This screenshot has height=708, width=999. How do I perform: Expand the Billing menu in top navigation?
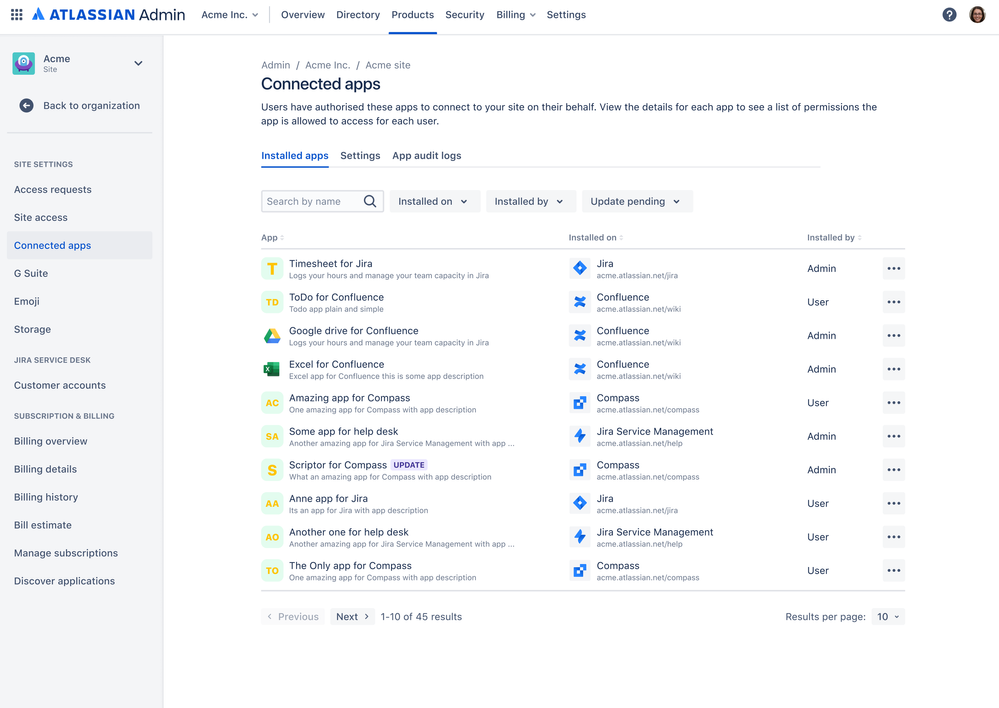pos(516,15)
